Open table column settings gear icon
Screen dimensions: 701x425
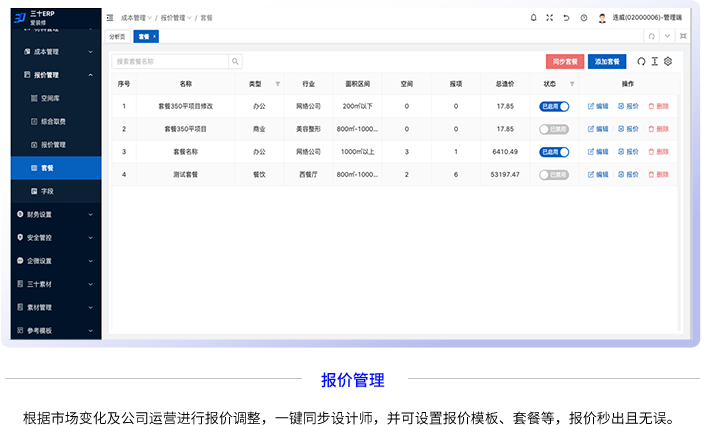[668, 61]
